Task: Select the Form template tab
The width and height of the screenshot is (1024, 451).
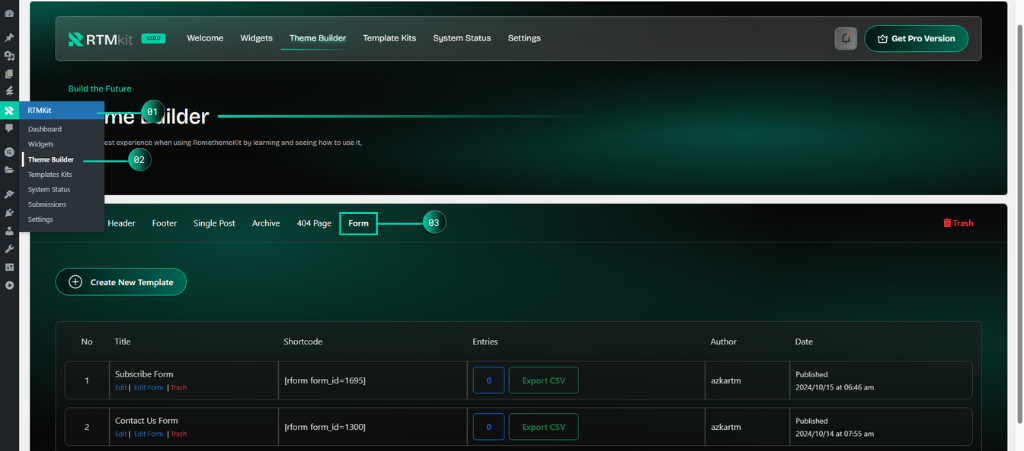Action: point(359,223)
